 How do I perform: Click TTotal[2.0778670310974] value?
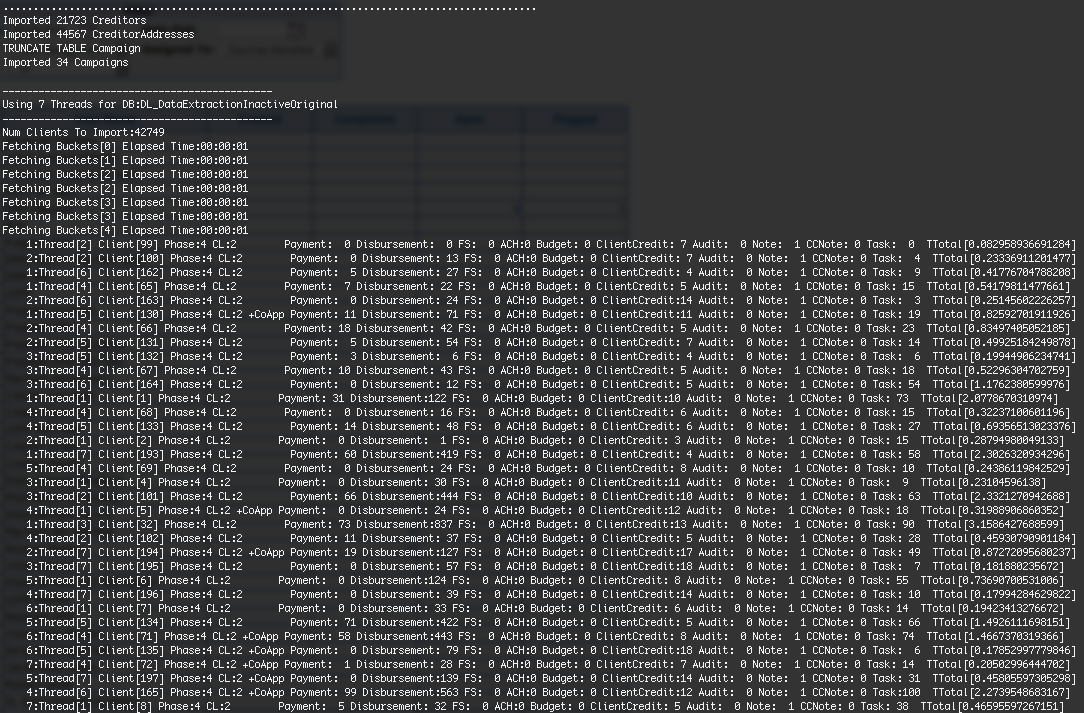click(x=990, y=398)
